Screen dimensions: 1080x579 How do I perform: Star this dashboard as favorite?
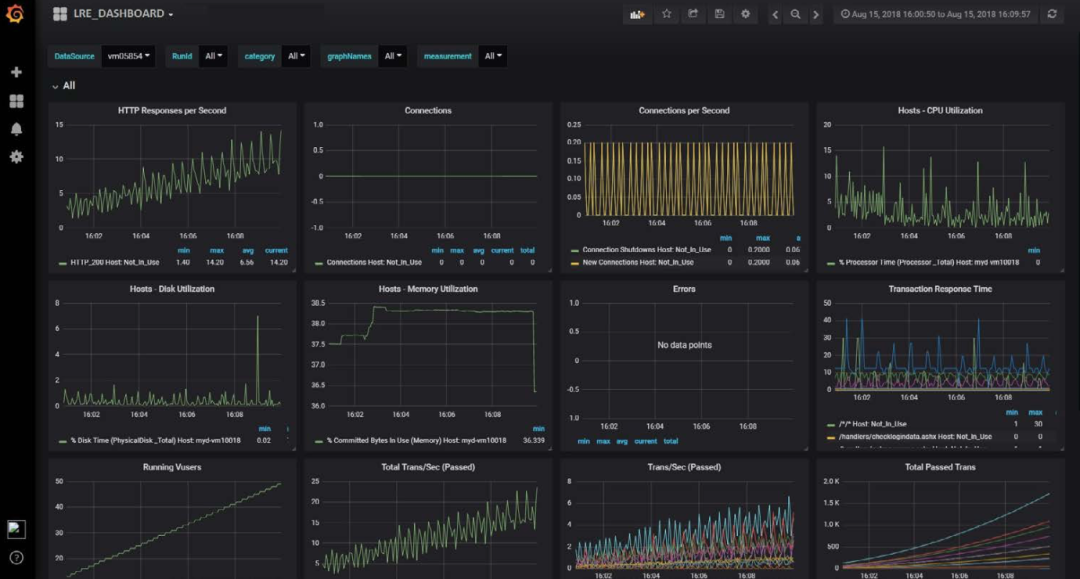(x=666, y=14)
